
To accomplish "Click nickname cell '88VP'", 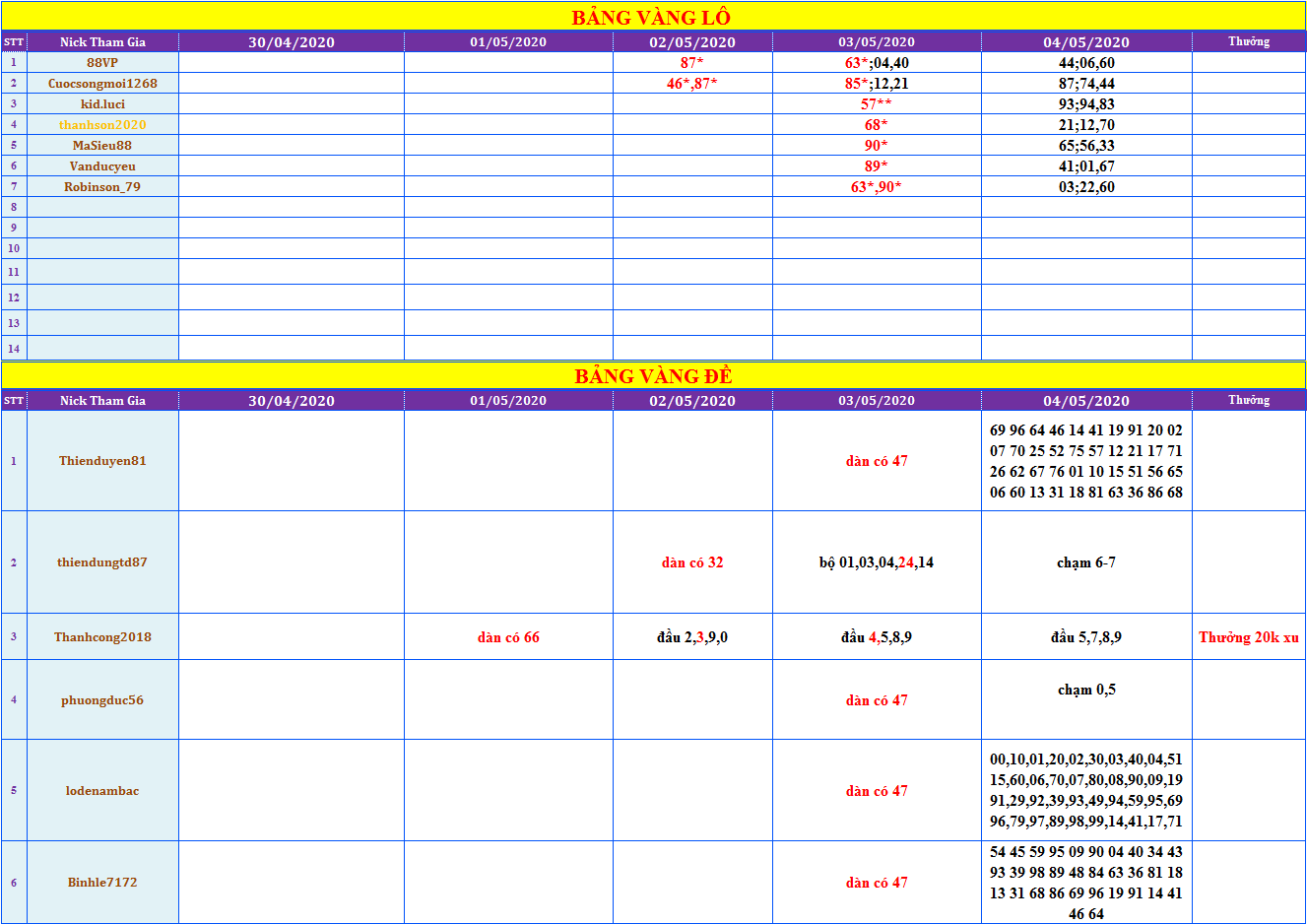I will coord(102,62).
